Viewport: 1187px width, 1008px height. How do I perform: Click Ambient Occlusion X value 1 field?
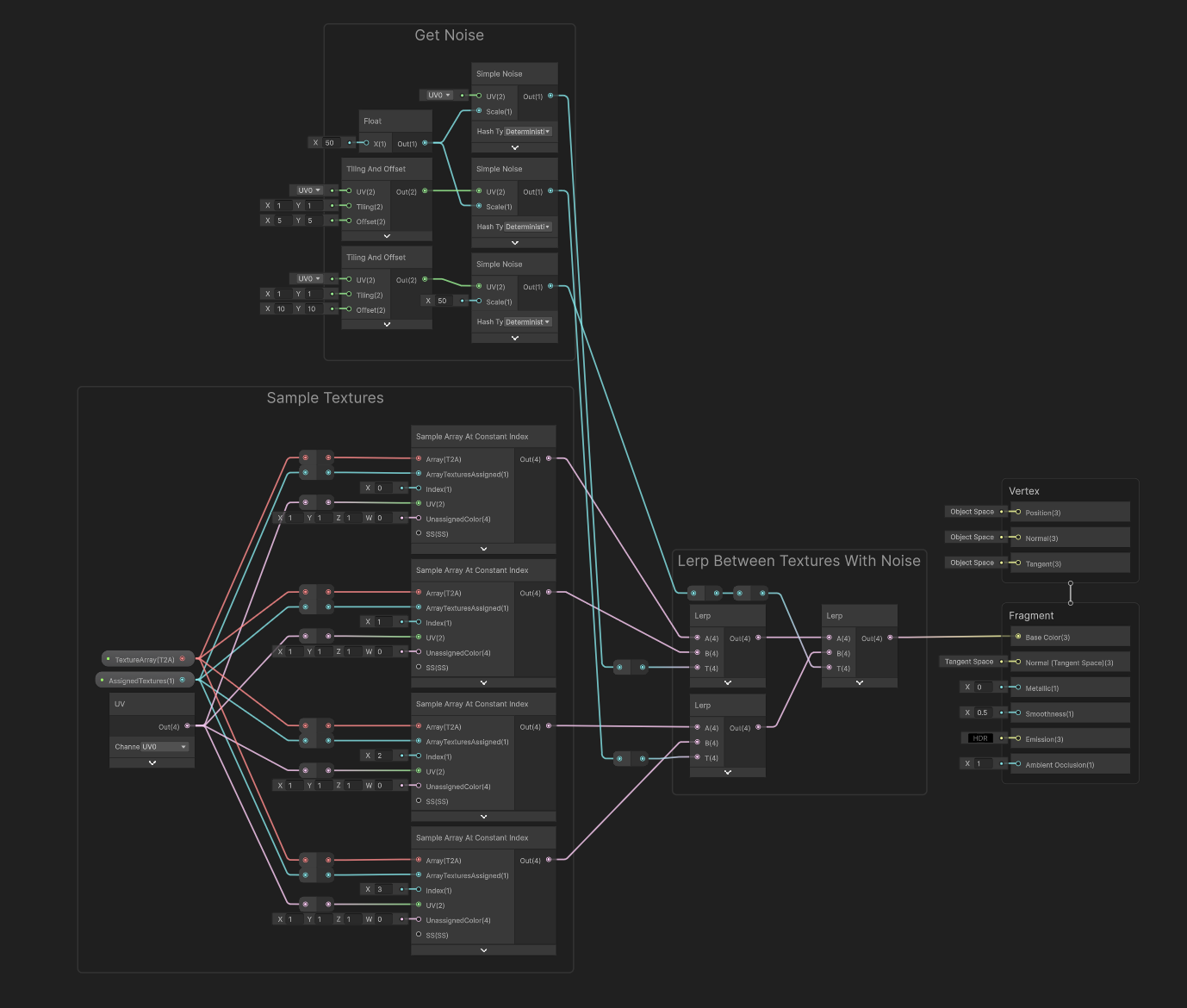point(983,763)
